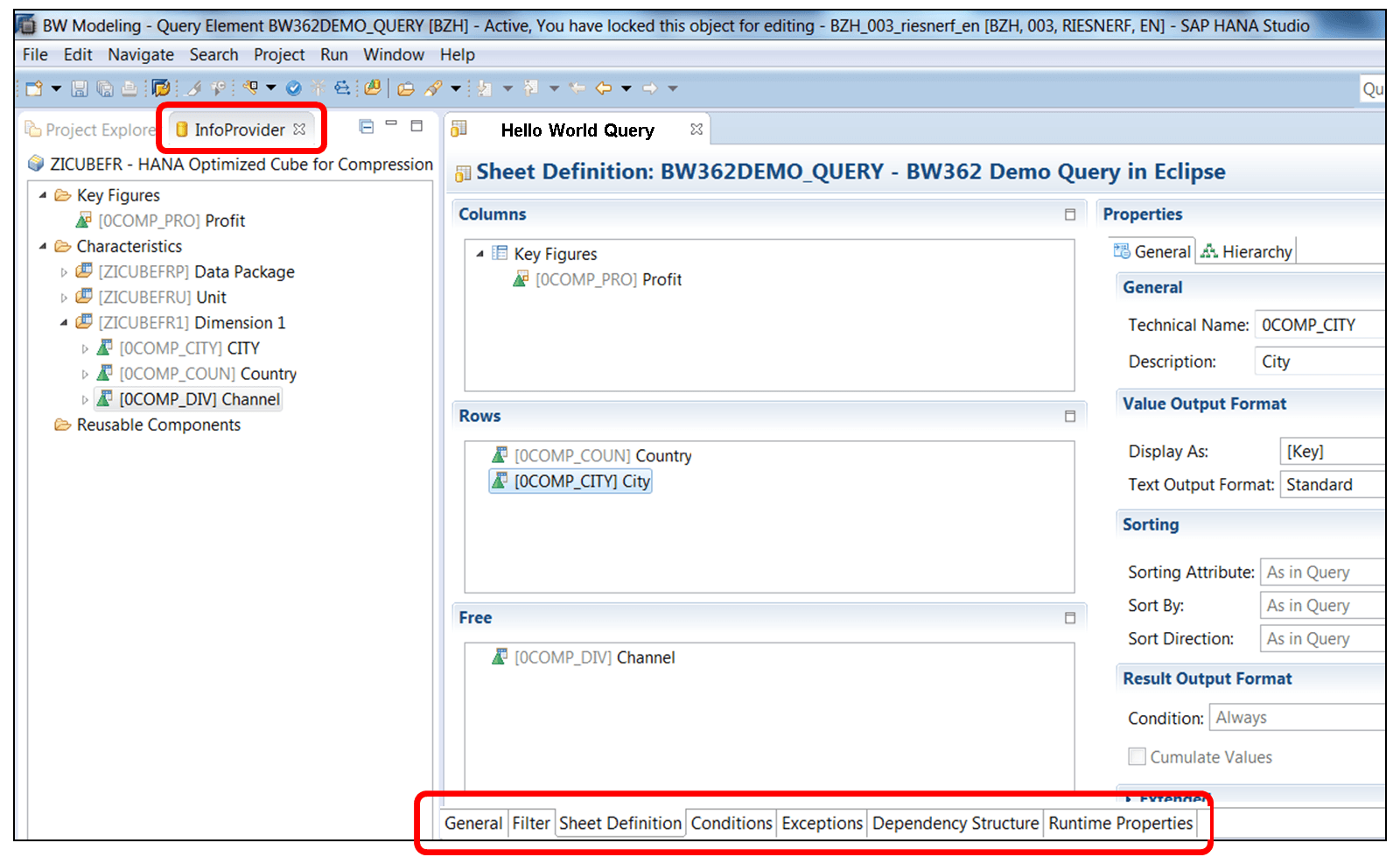Open the Window menu
Screen dimensions: 1400x864
click(394, 54)
